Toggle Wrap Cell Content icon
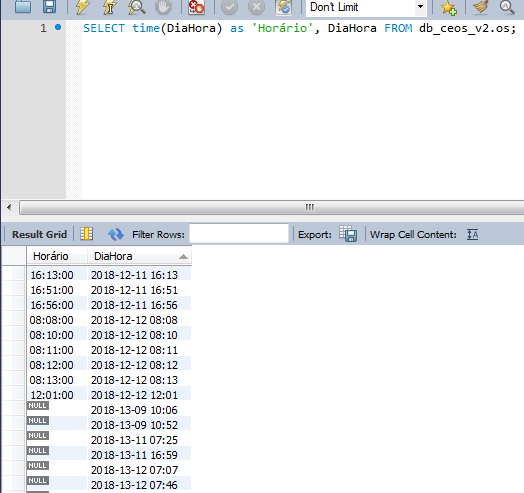 click(x=473, y=234)
